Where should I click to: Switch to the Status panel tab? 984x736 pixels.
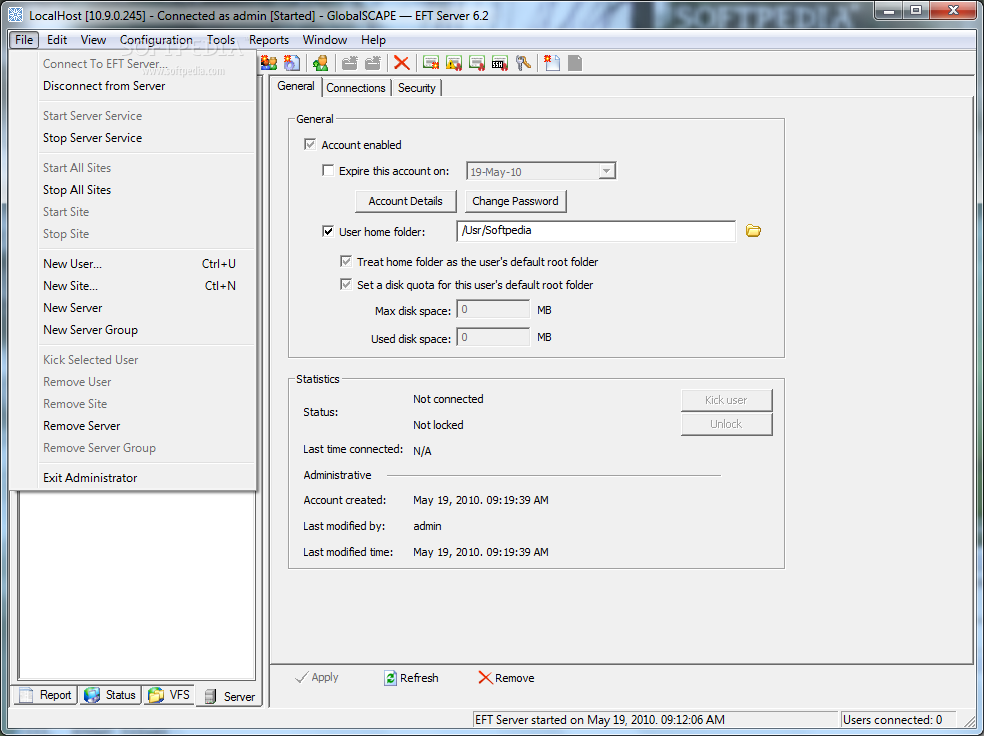(110, 695)
